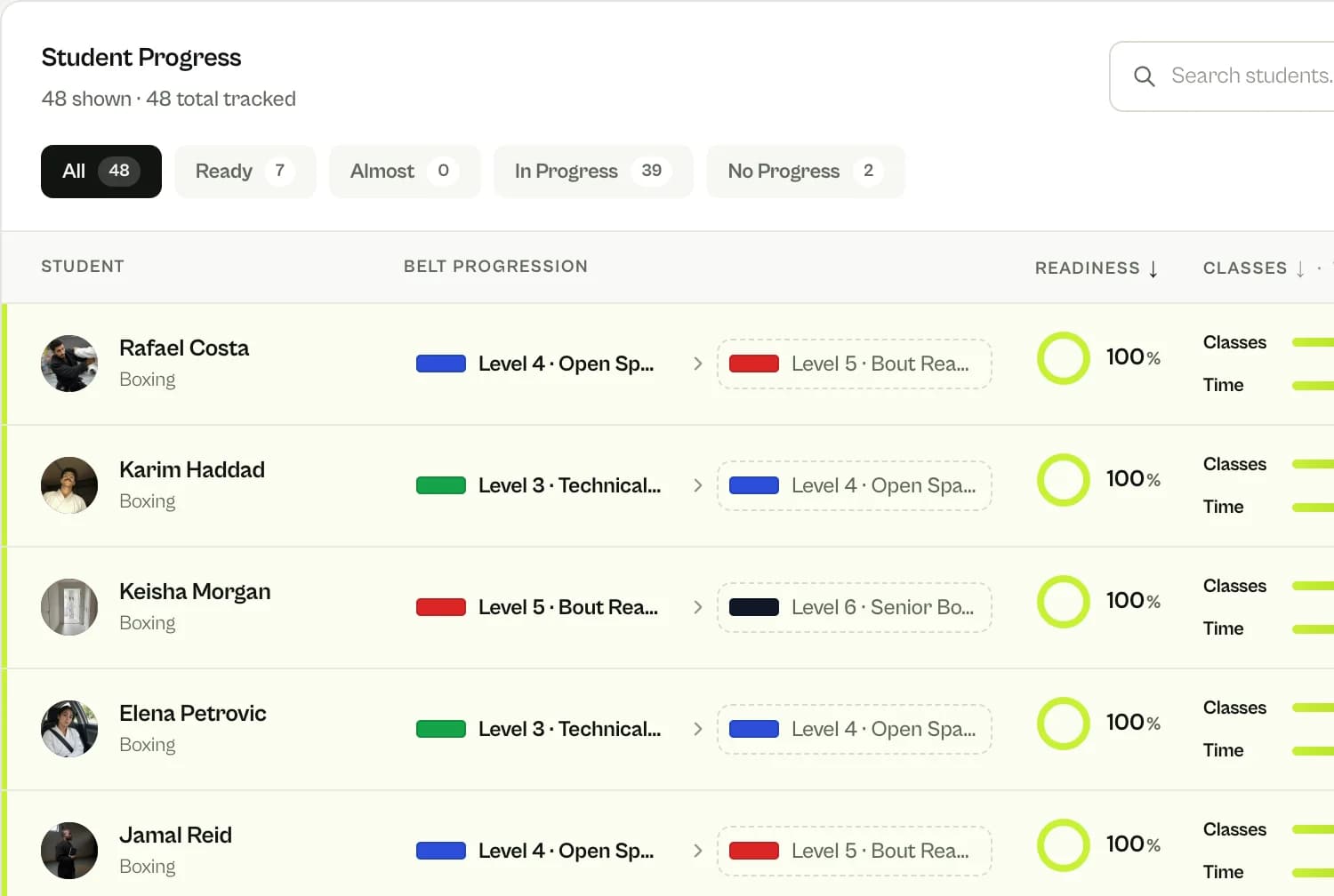
Task: Click Karim Haddad's belt progression chevron
Action: (697, 485)
